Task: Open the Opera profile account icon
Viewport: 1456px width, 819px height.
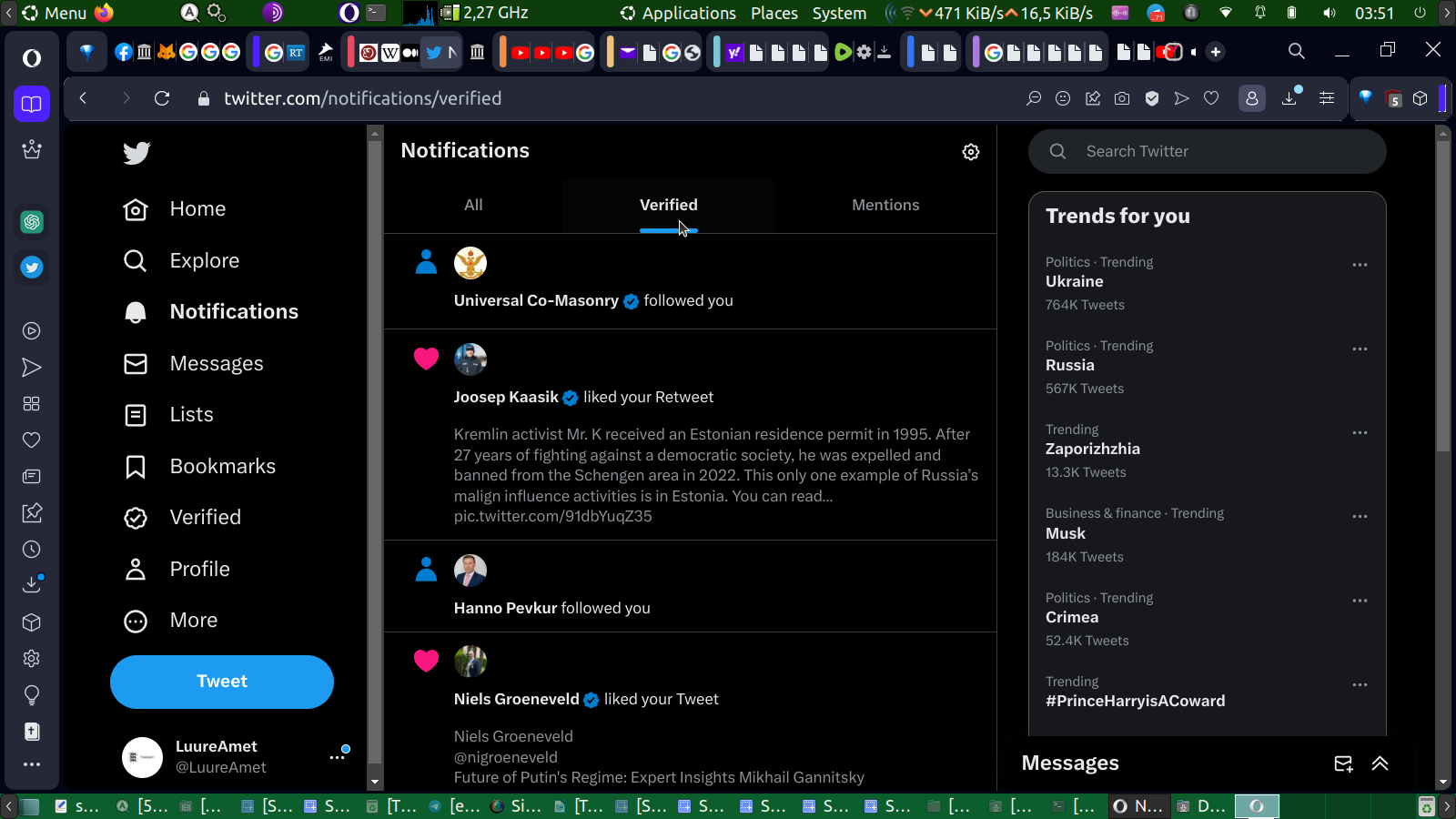Action: tap(1252, 98)
